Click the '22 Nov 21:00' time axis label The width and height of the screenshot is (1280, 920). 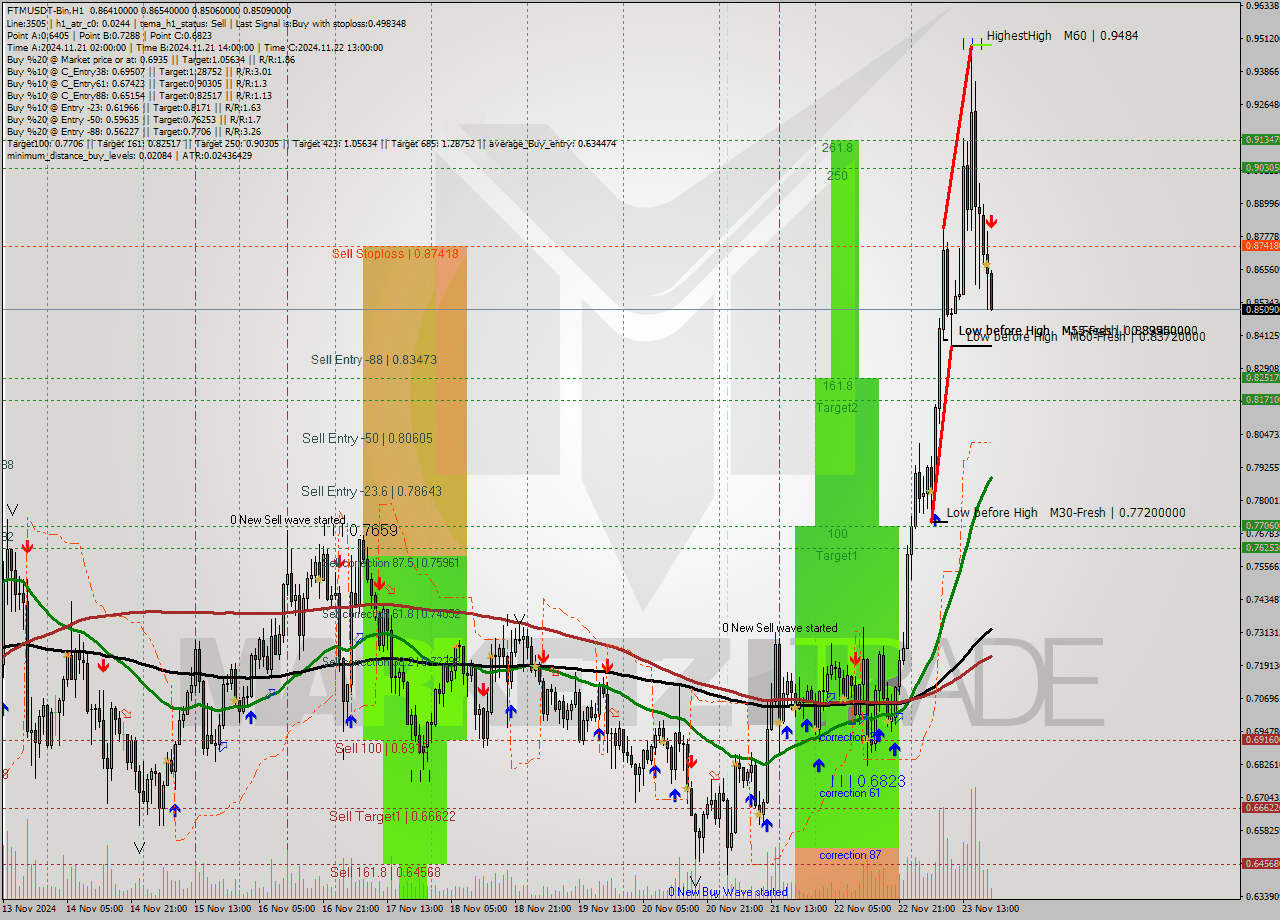pos(928,909)
